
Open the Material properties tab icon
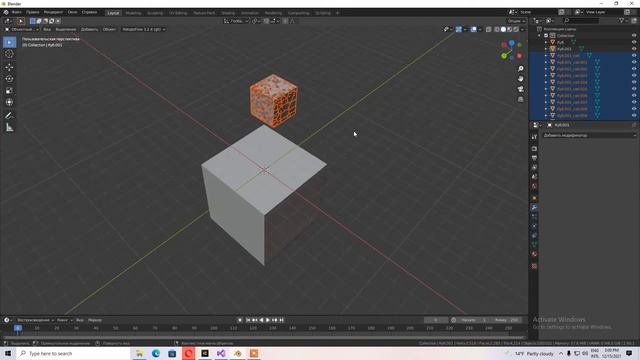[534, 254]
